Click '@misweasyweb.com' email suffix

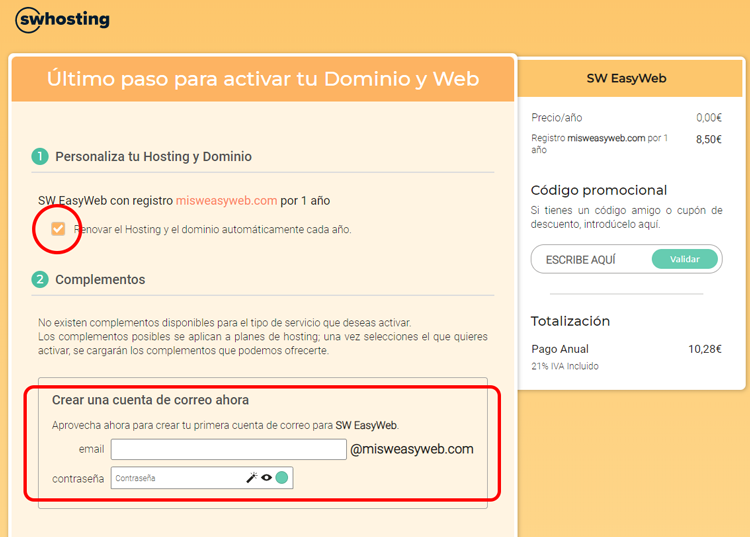pyautogui.click(x=412, y=449)
